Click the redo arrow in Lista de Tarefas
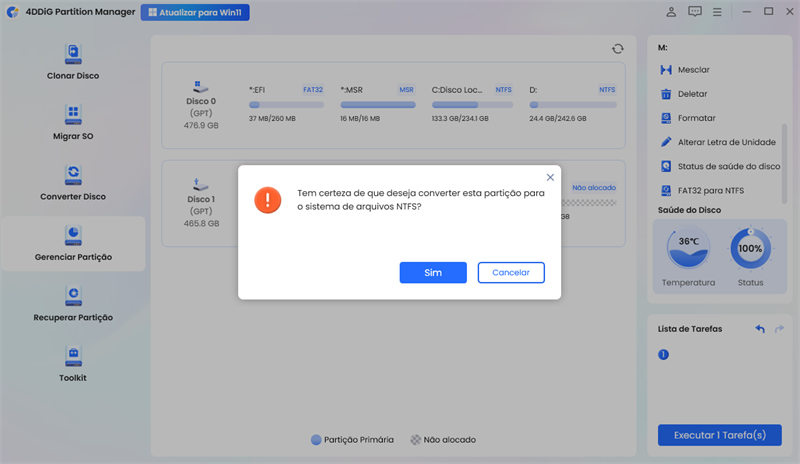Image resolution: width=800 pixels, height=464 pixels. [779, 329]
